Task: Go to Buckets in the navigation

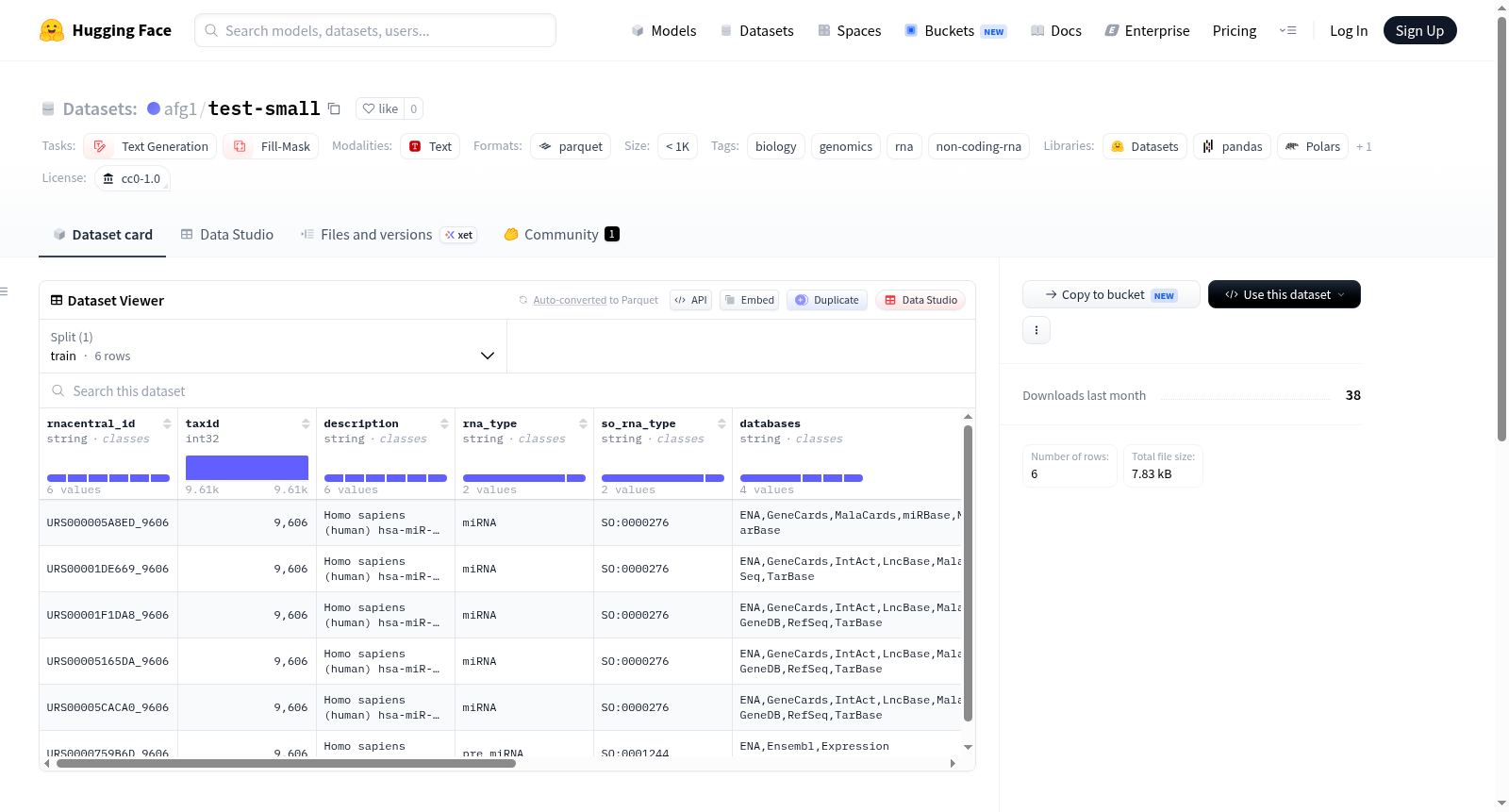Action: click(x=955, y=30)
